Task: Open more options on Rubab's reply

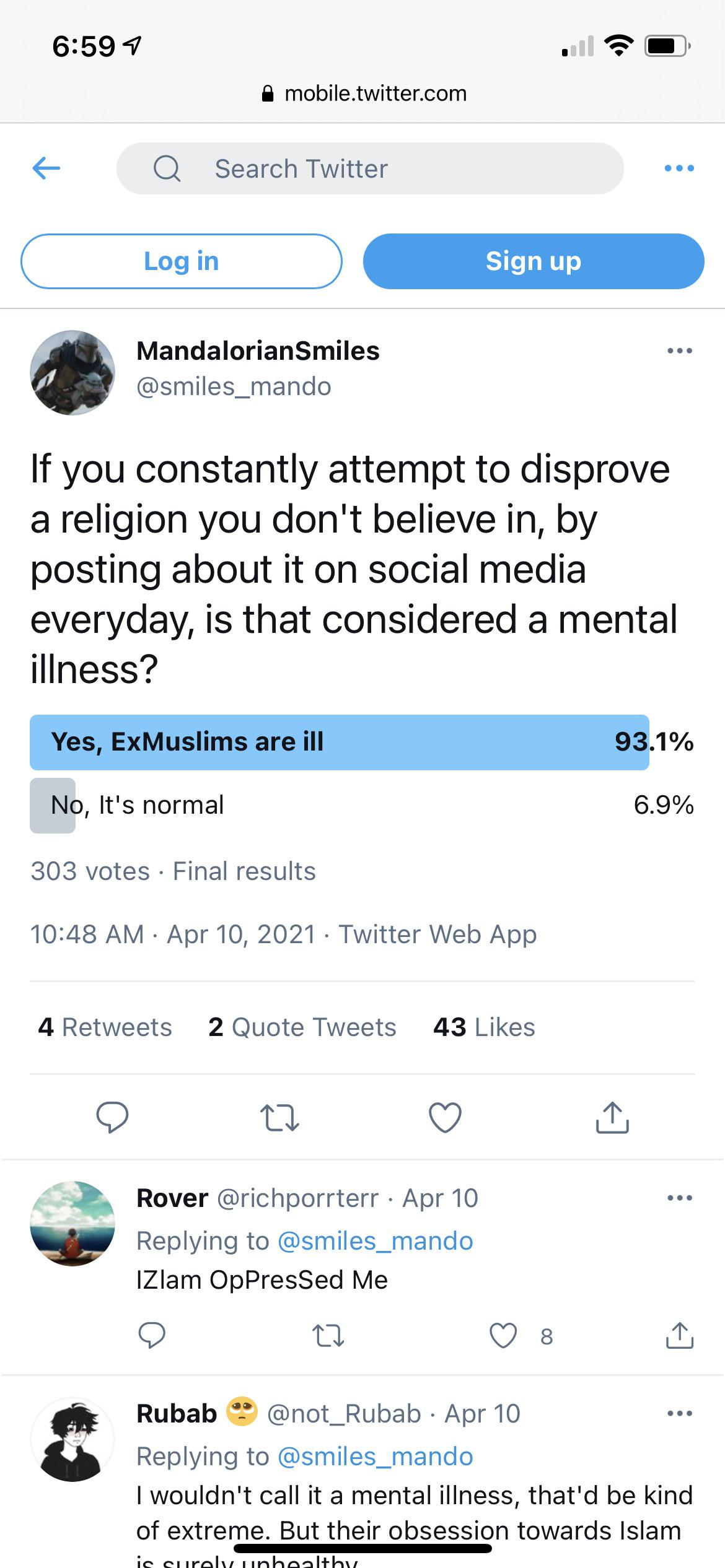Action: click(x=679, y=1413)
